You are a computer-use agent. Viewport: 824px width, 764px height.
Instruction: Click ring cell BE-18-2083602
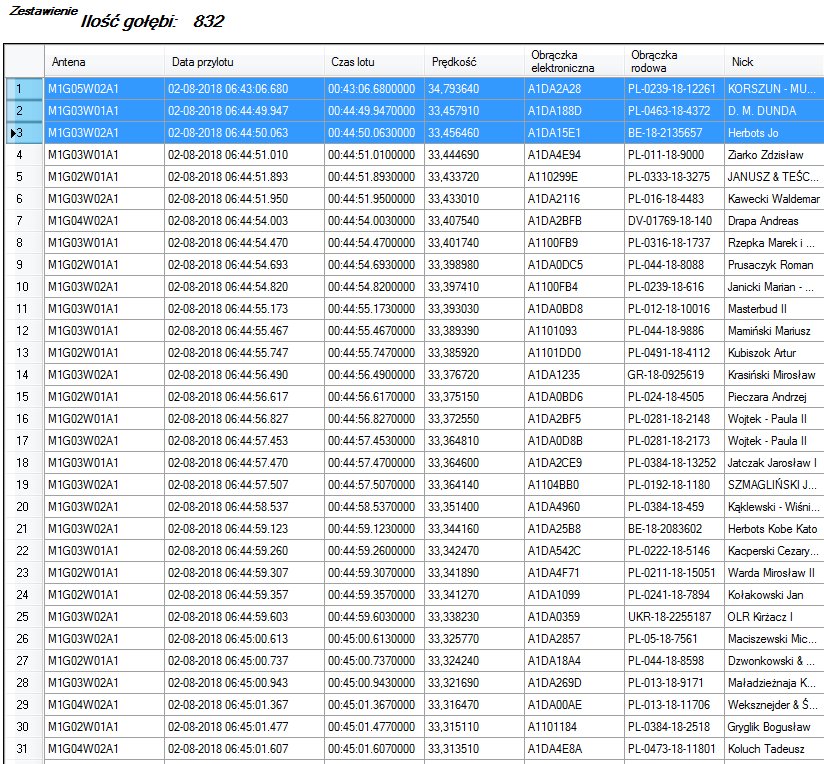(x=674, y=529)
